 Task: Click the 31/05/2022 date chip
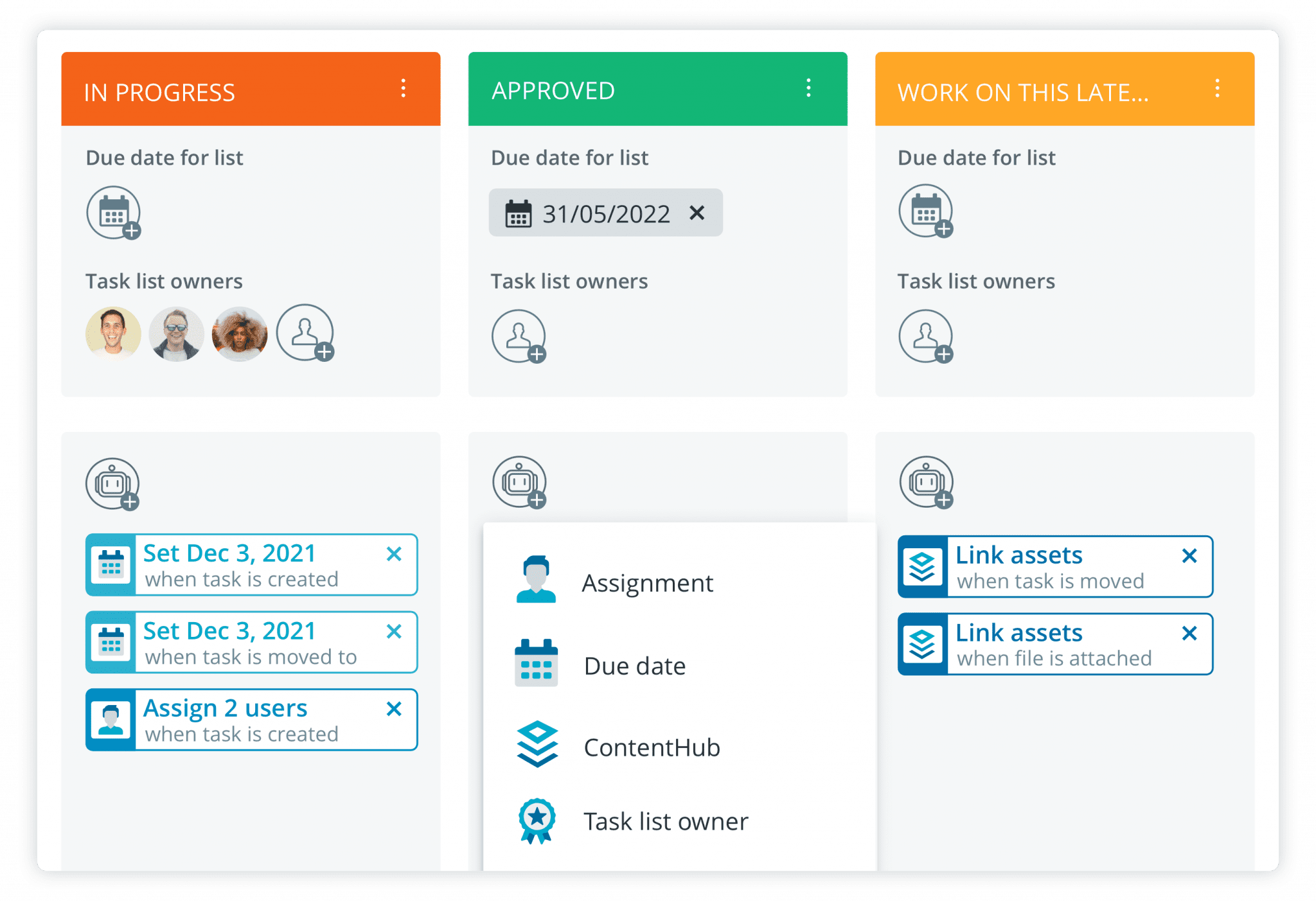coord(605,213)
